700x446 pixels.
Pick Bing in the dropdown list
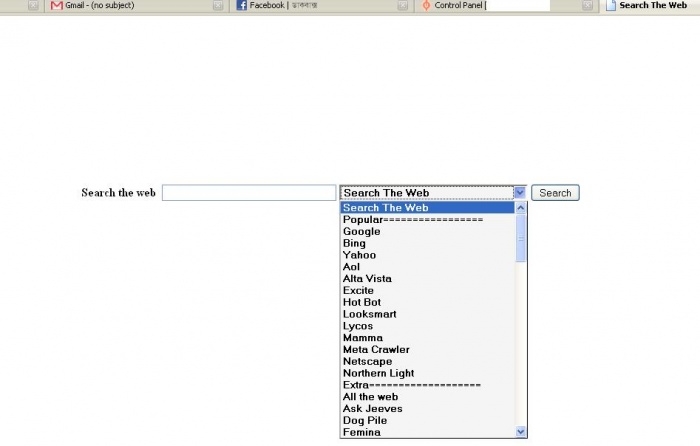(427, 243)
